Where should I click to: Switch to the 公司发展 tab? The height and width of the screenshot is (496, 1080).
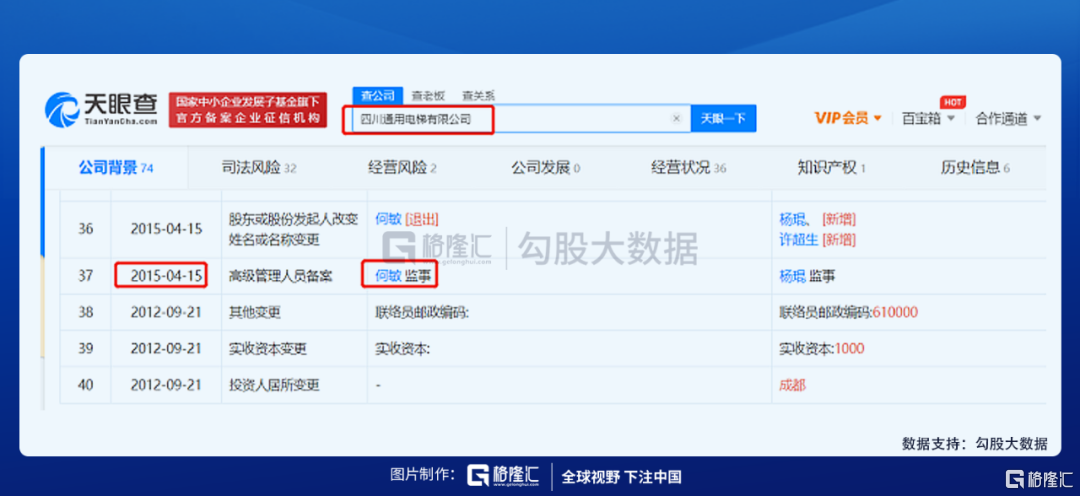pos(546,167)
